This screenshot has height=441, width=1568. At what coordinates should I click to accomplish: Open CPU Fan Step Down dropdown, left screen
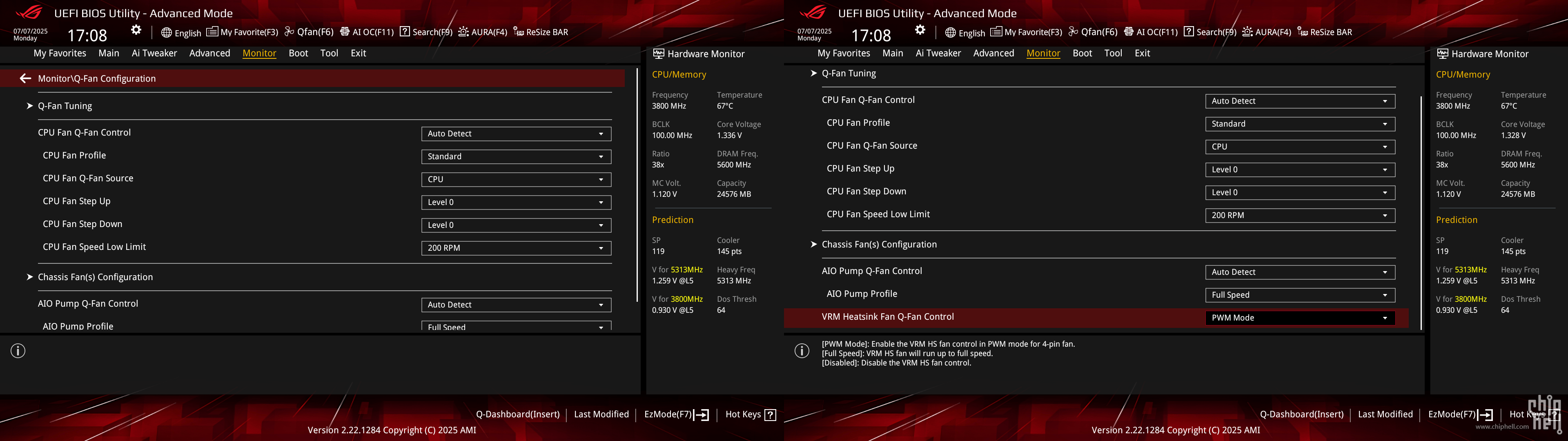point(516,225)
